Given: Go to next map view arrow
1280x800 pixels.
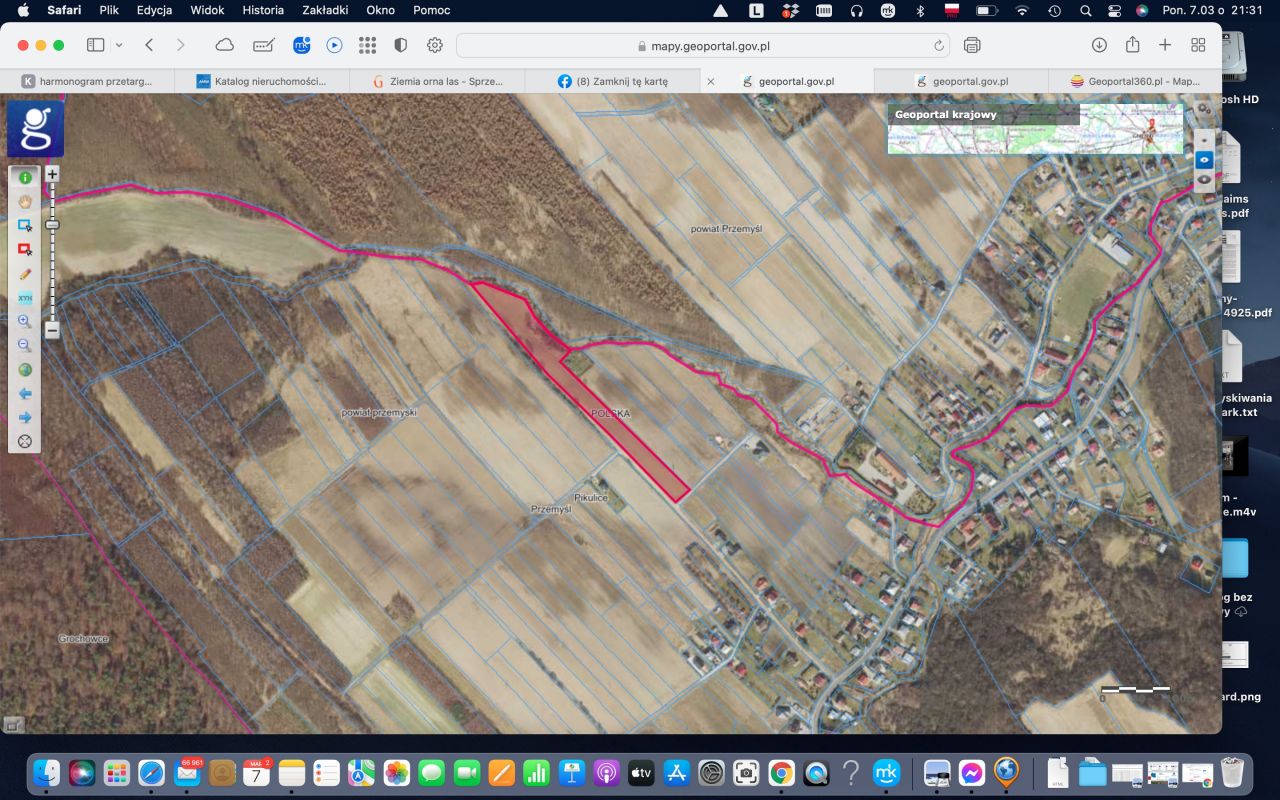Looking at the screenshot, I should (x=25, y=417).
